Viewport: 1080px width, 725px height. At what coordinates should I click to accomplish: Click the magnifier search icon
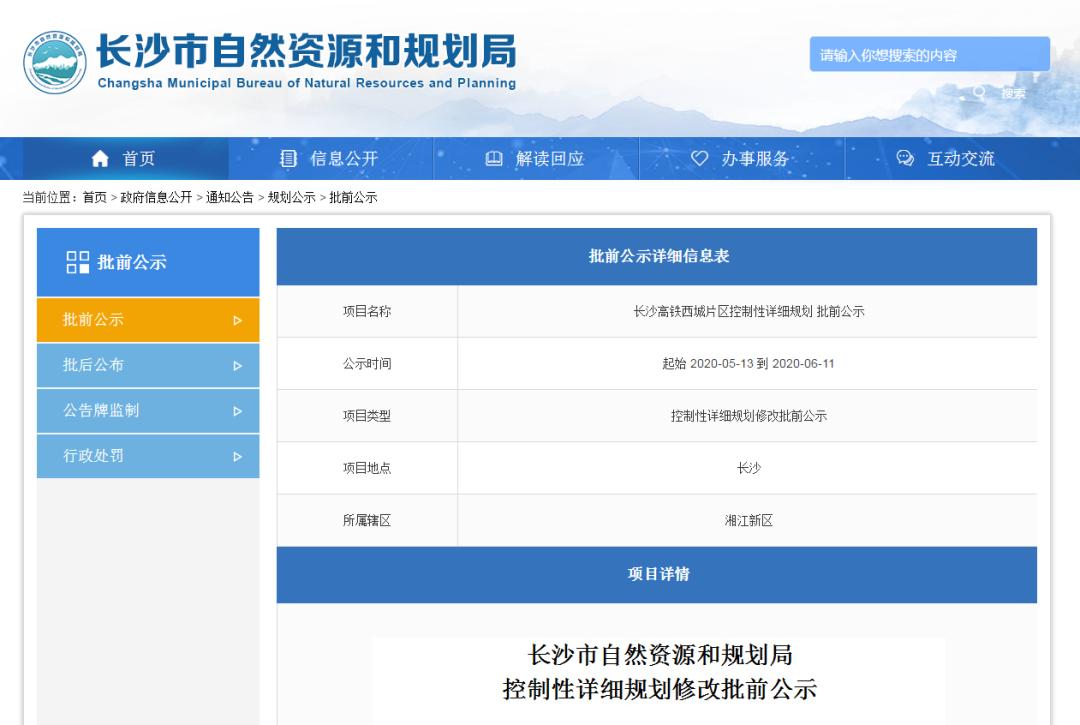[x=979, y=93]
